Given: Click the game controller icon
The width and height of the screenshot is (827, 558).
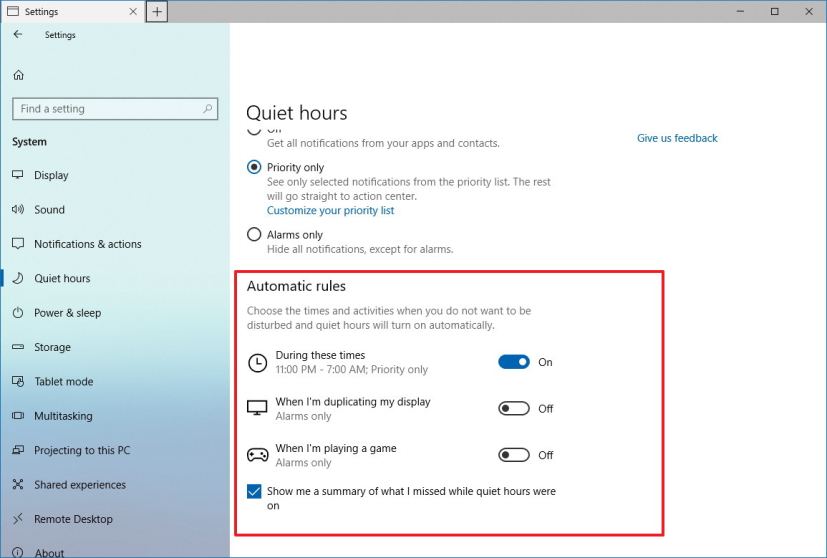Looking at the screenshot, I should 258,455.
